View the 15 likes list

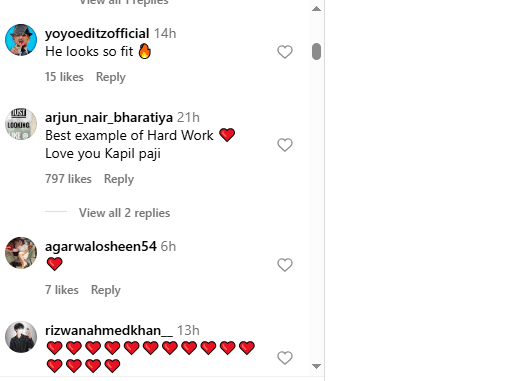click(x=64, y=77)
